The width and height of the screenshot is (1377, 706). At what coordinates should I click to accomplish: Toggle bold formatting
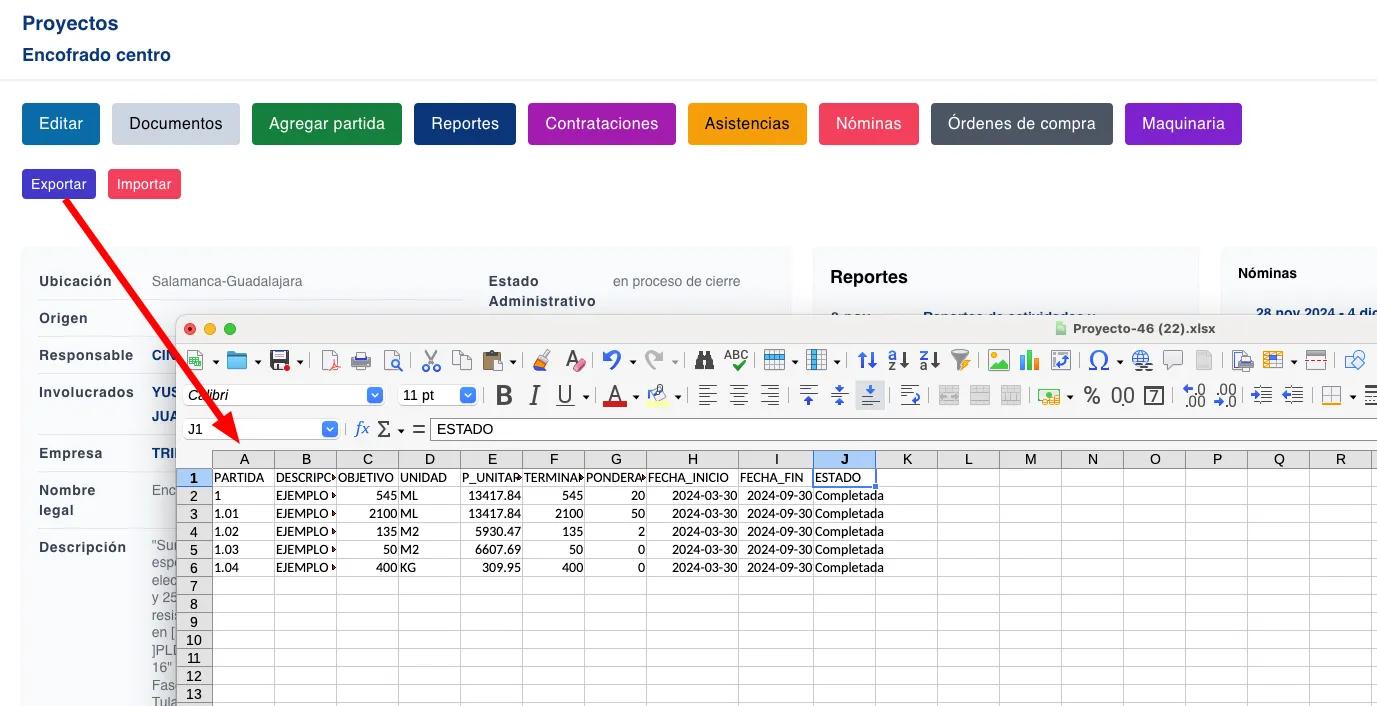[x=504, y=396]
